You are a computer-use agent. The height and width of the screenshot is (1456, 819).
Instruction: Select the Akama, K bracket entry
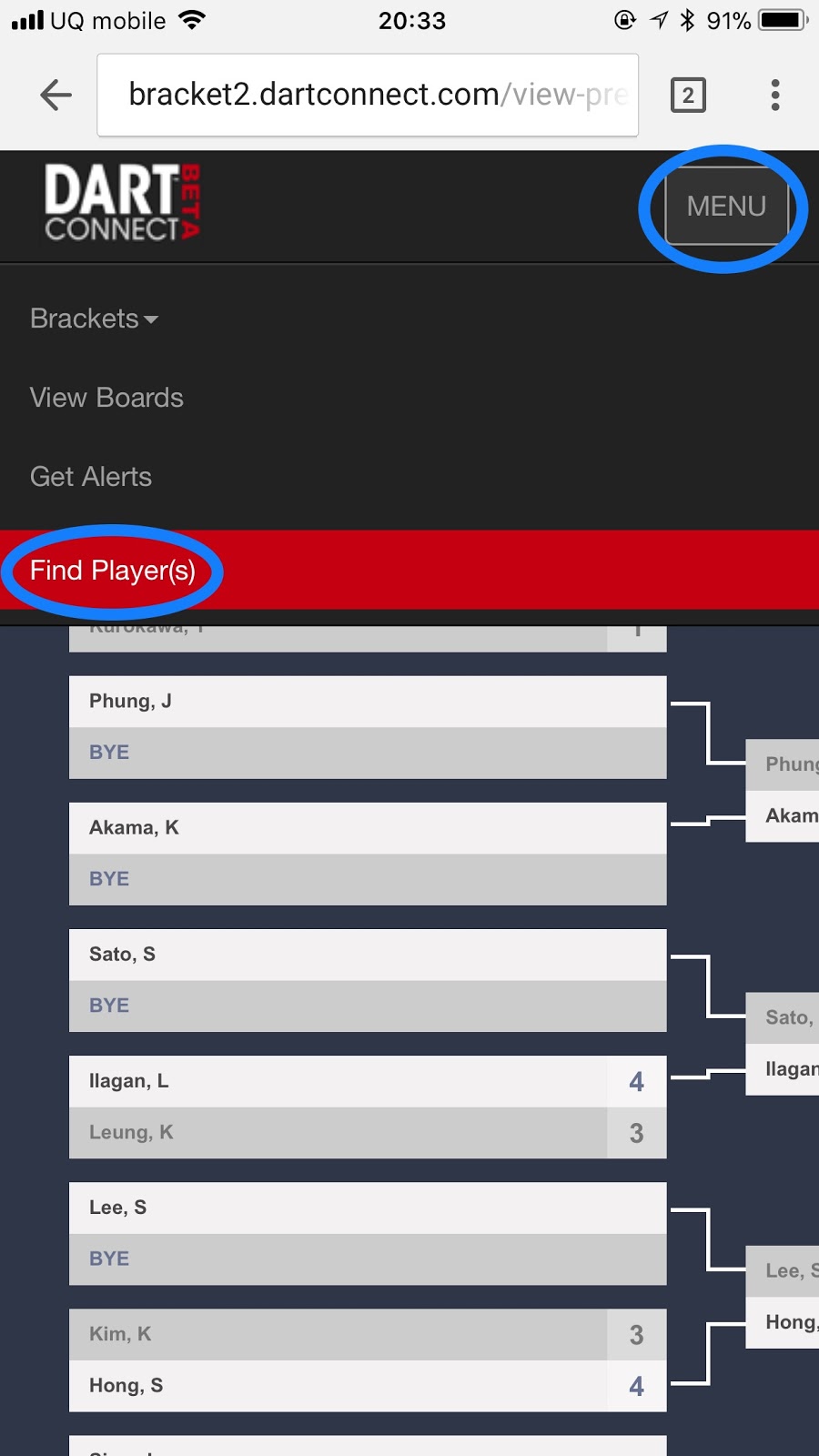point(368,828)
